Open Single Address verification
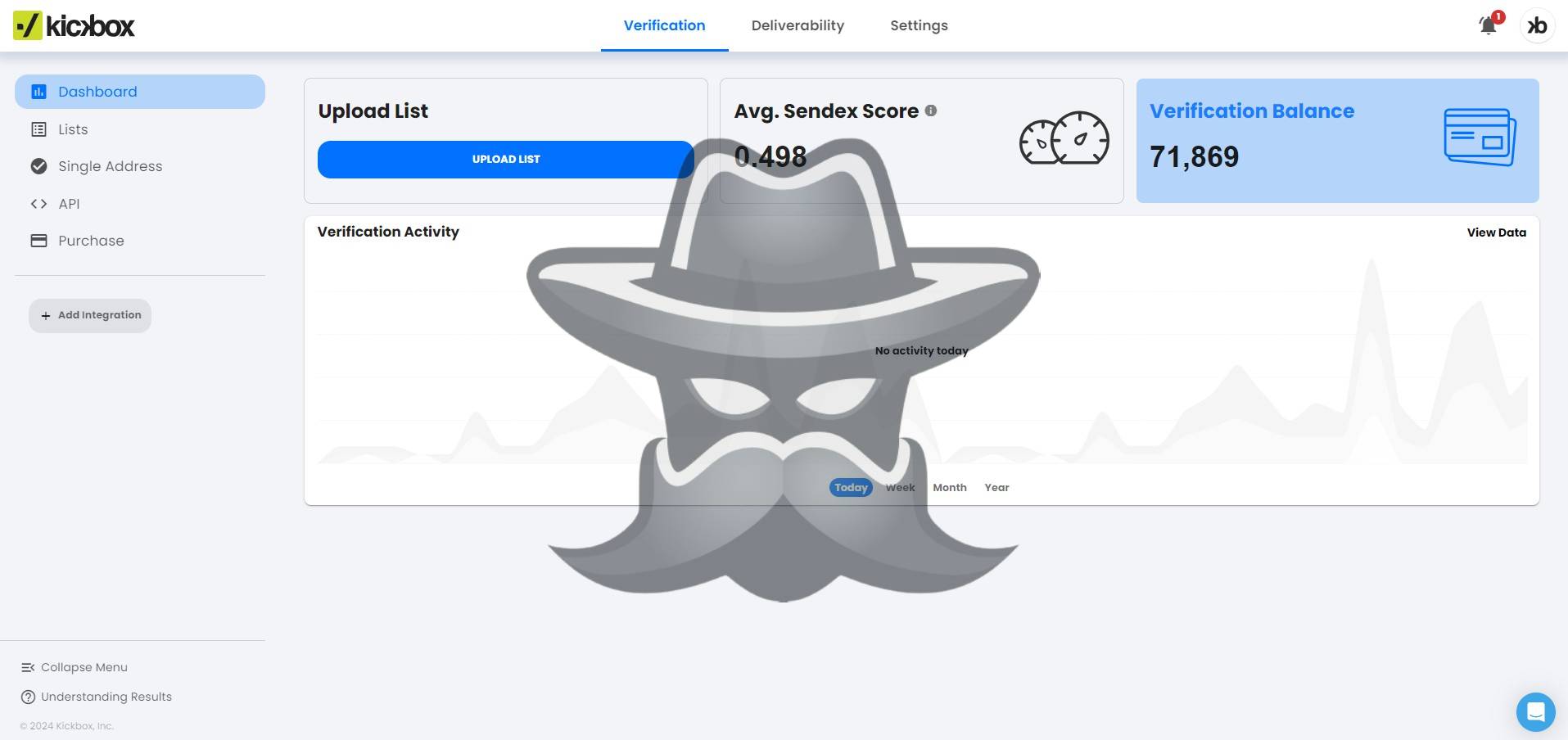 pyautogui.click(x=38, y=166)
